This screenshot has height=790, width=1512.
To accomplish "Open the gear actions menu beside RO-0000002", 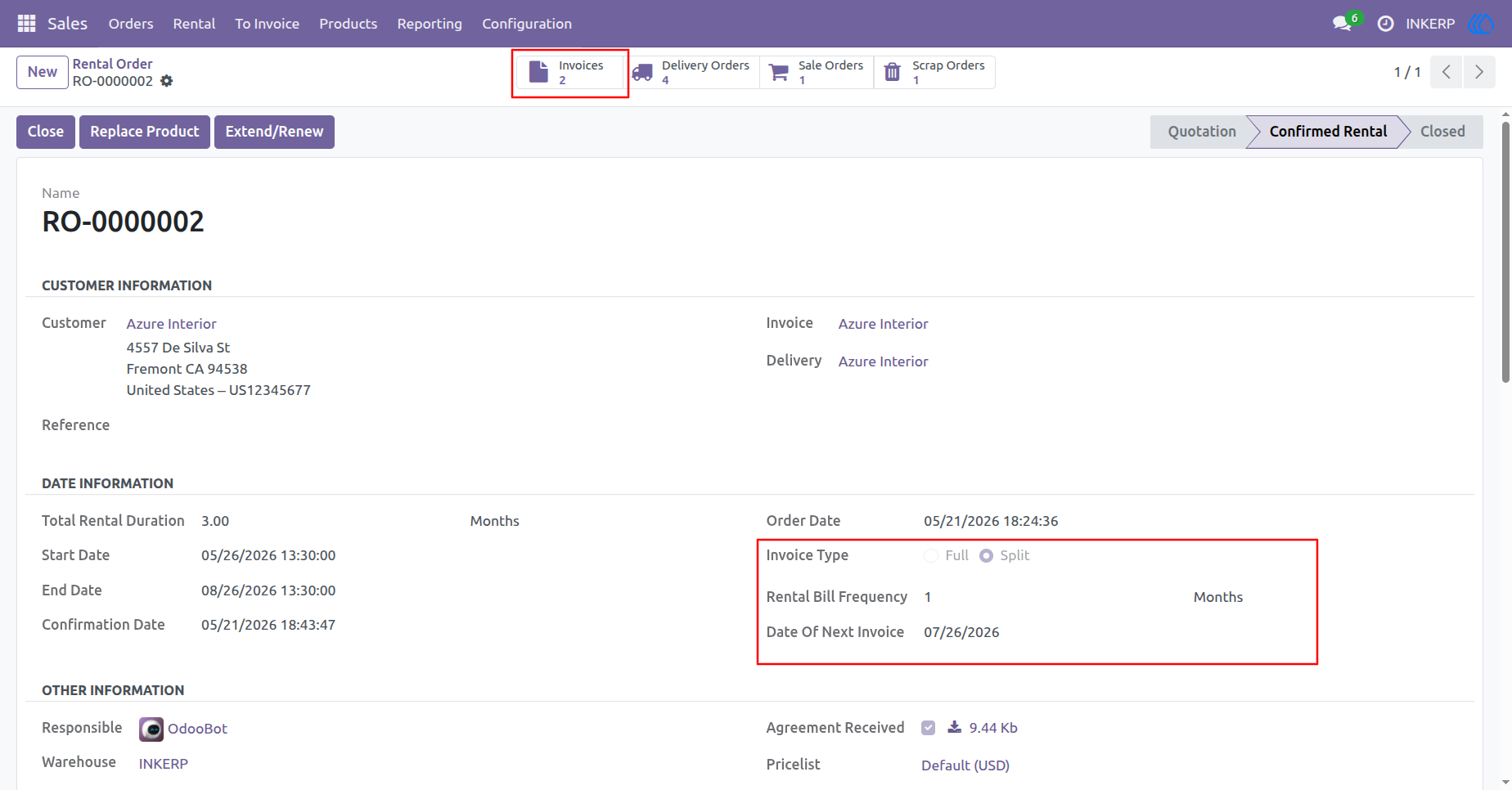I will 167,81.
